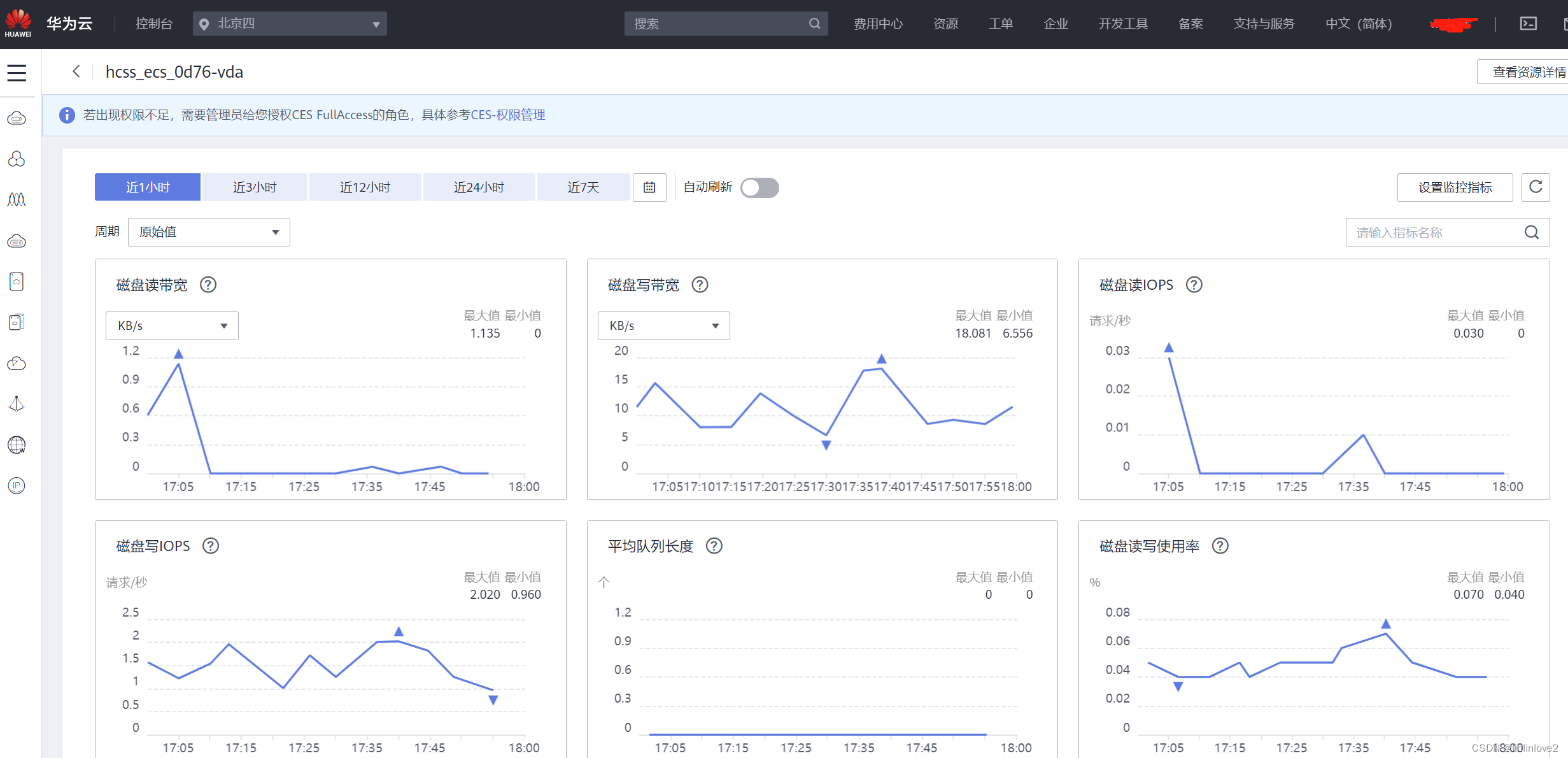Click the peak marker on 磁盘读IOPS chart
Image resolution: width=1568 pixels, height=758 pixels.
pos(1169,348)
